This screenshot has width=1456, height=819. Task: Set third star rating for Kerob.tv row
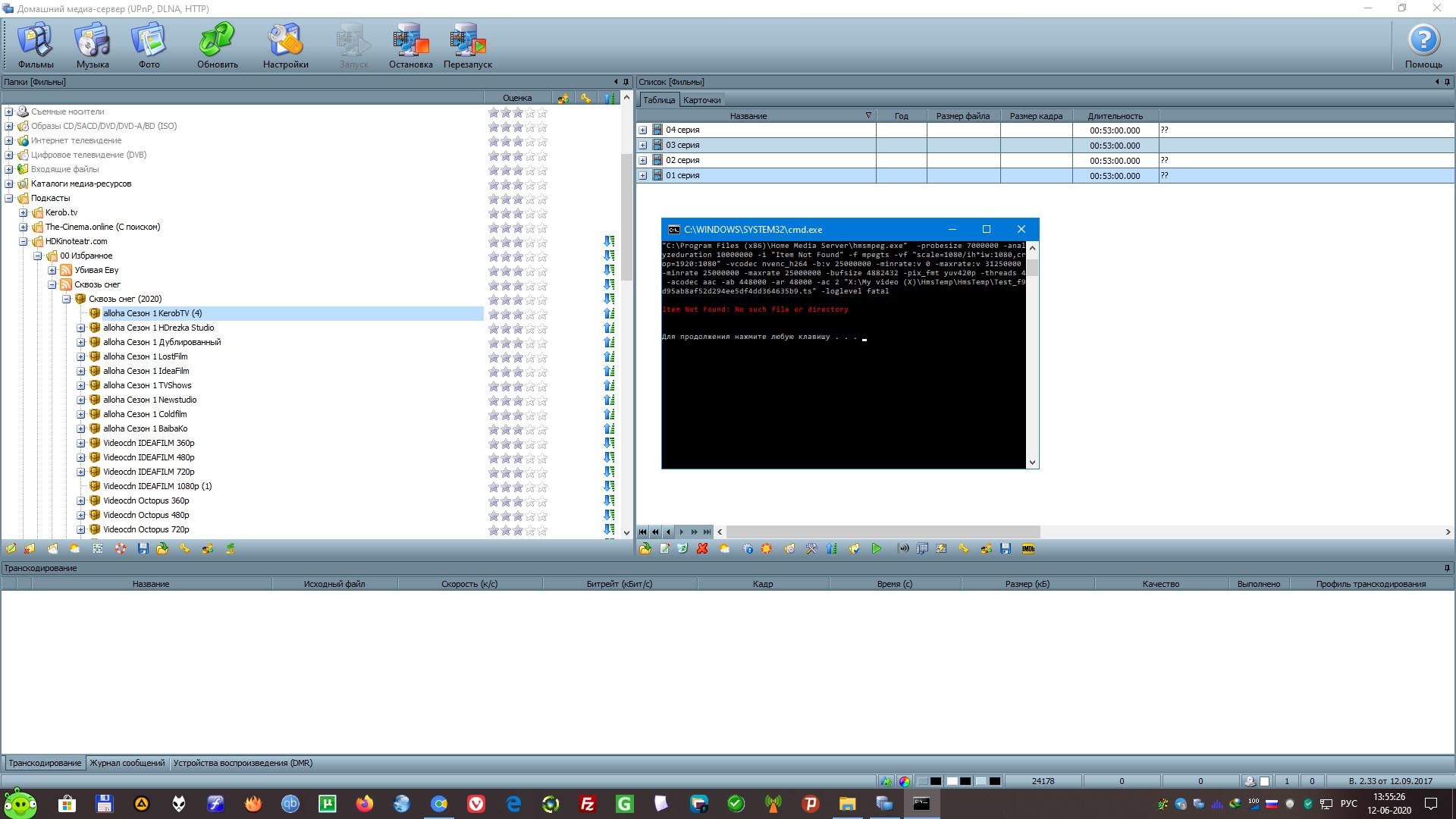click(518, 213)
